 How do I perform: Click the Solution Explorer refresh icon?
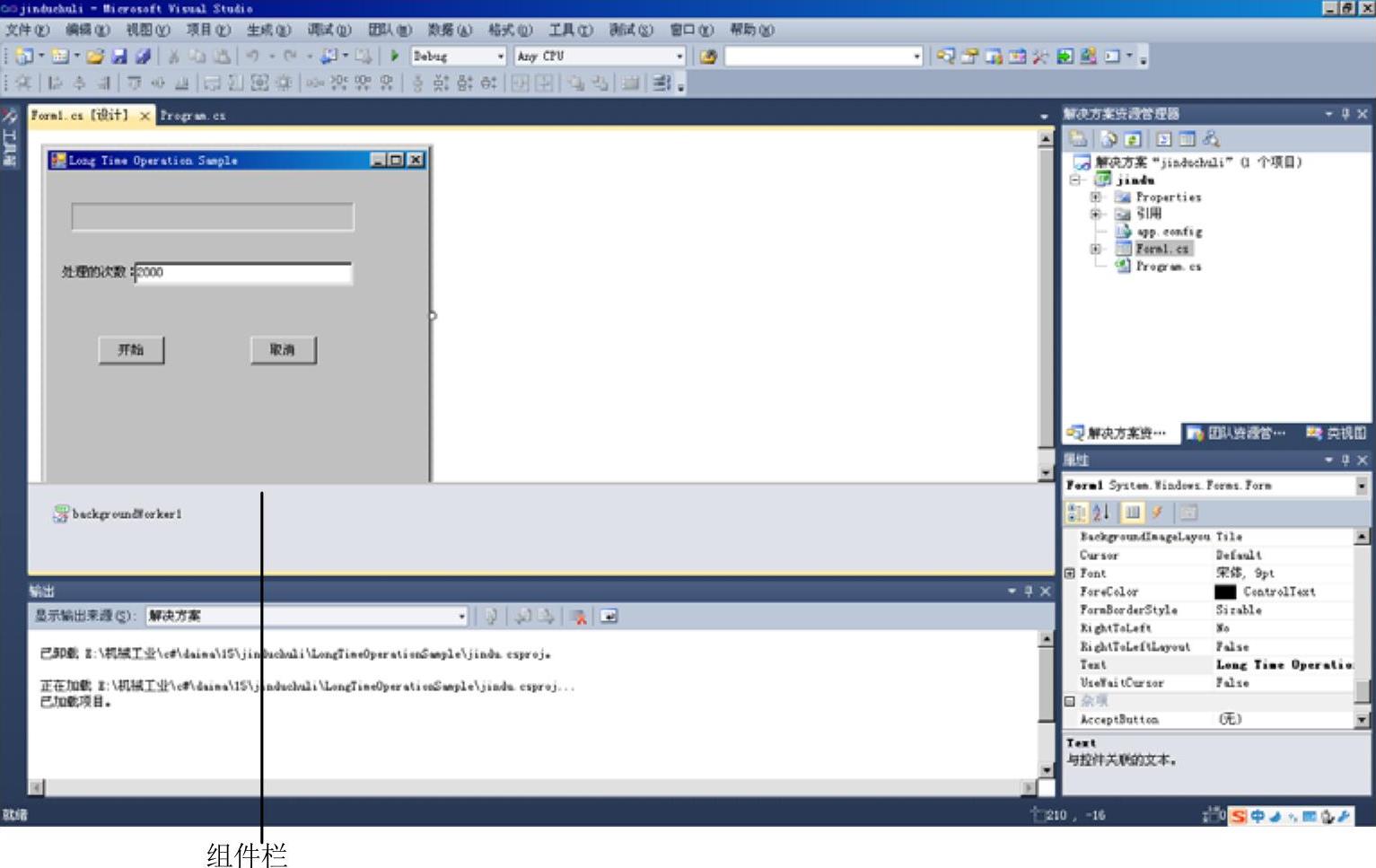(1133, 139)
